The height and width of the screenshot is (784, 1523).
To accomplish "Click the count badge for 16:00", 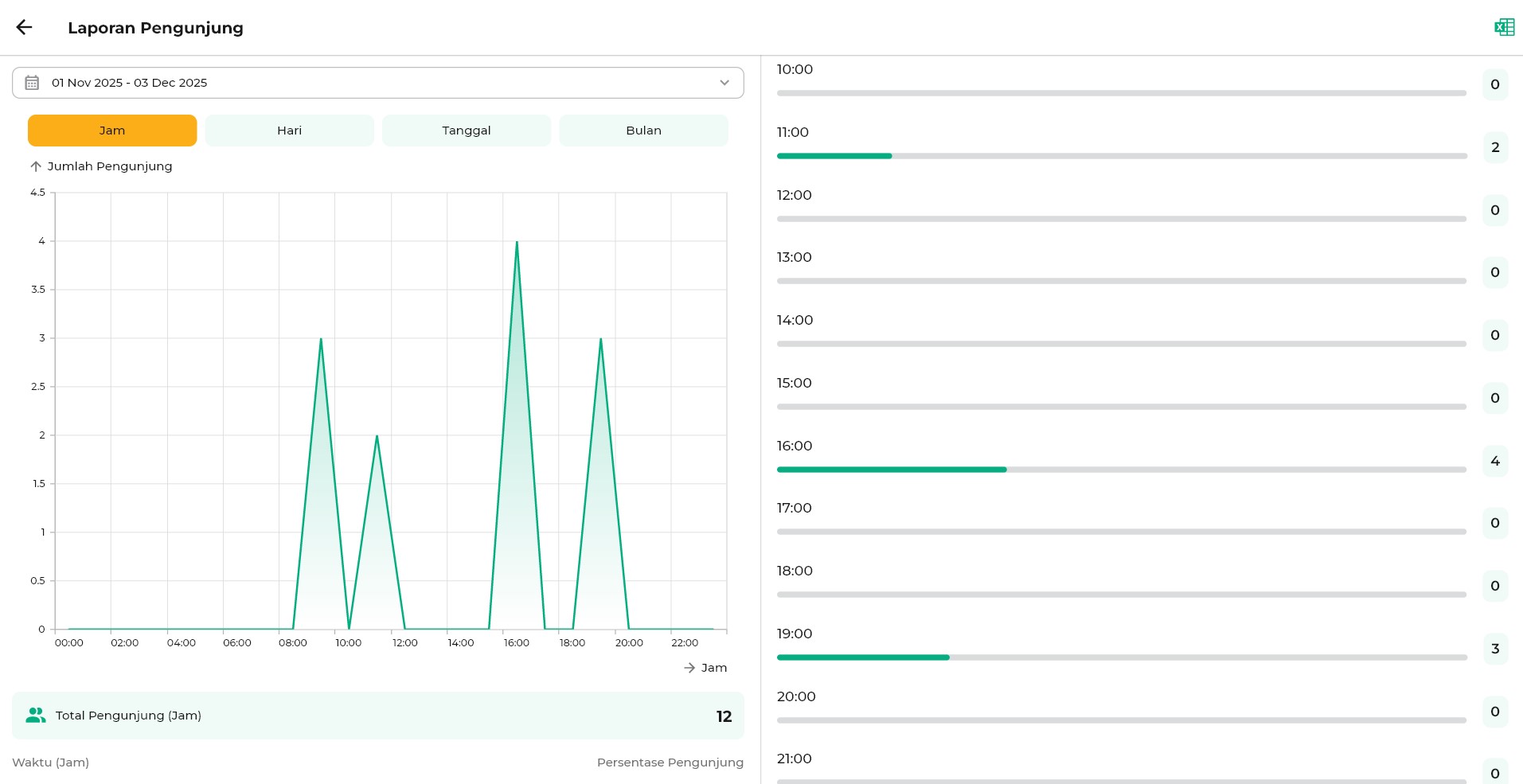I will pyautogui.click(x=1494, y=461).
